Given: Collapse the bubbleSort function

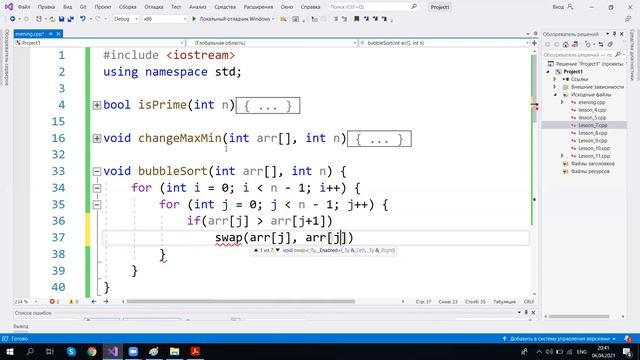Looking at the screenshot, I should tap(97, 171).
